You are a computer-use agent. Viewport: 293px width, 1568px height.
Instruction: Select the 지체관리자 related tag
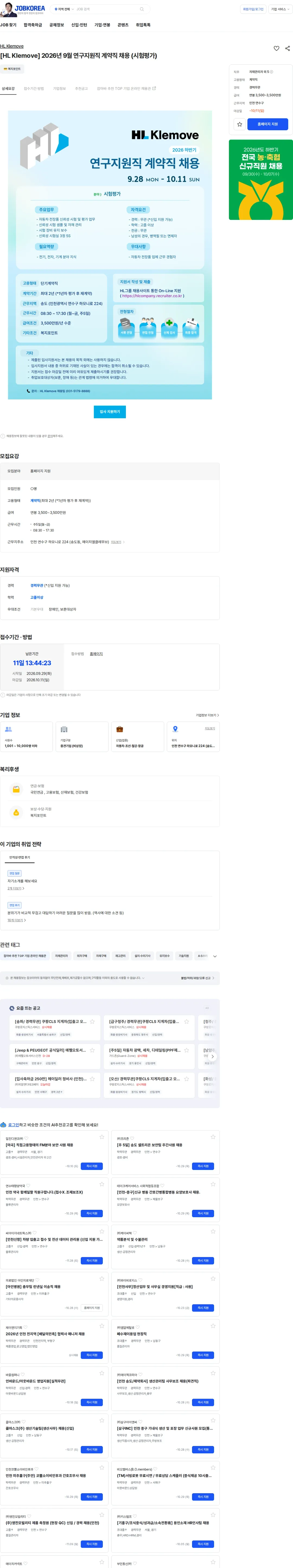61,956
